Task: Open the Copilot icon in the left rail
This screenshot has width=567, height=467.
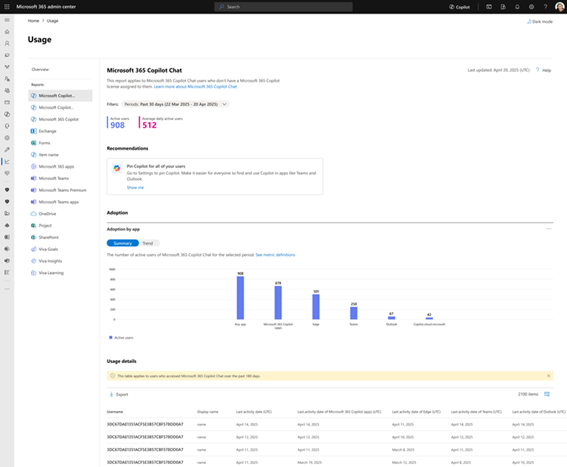Action: pos(7,114)
